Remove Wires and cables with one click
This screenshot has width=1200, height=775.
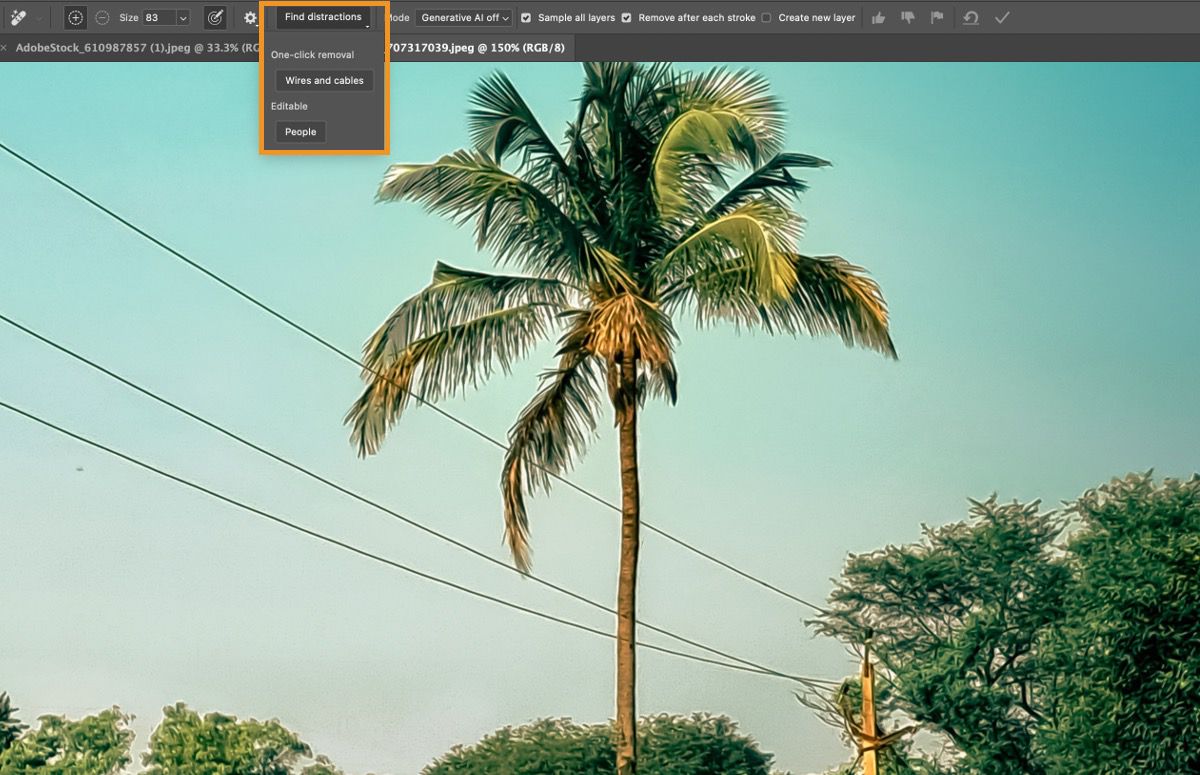click(323, 80)
